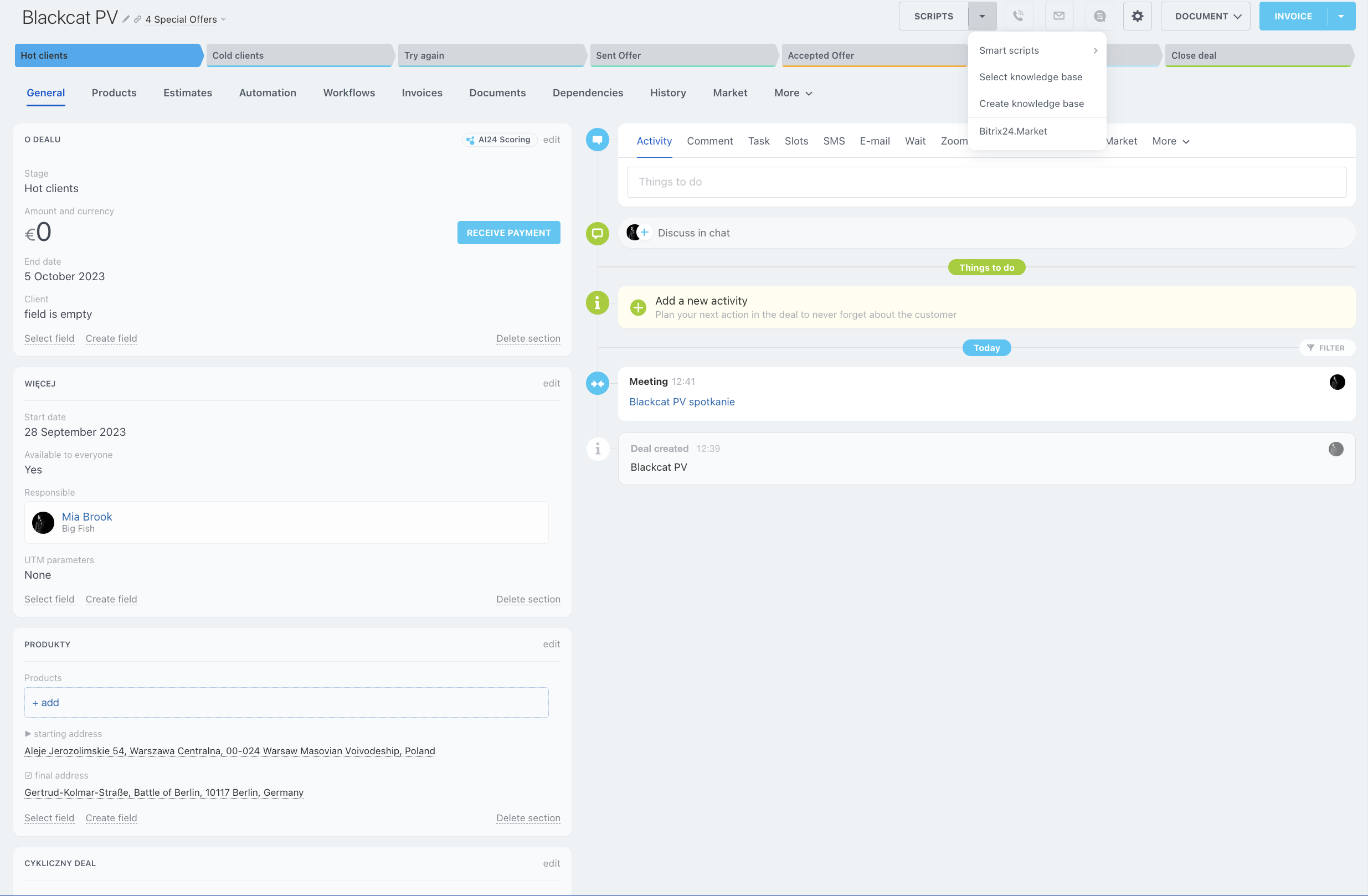
Task: Click green plus icon to add activity
Action: (x=638, y=307)
